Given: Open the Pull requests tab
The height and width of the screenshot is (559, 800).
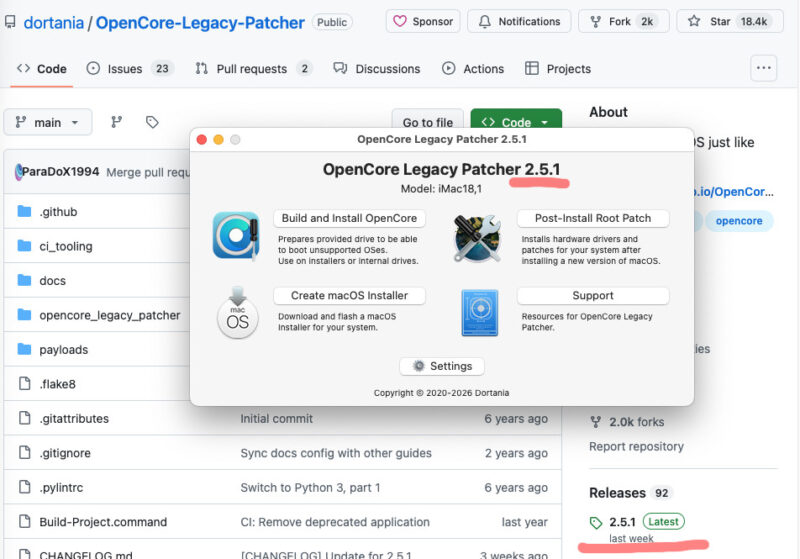Looking at the screenshot, I should (253, 69).
